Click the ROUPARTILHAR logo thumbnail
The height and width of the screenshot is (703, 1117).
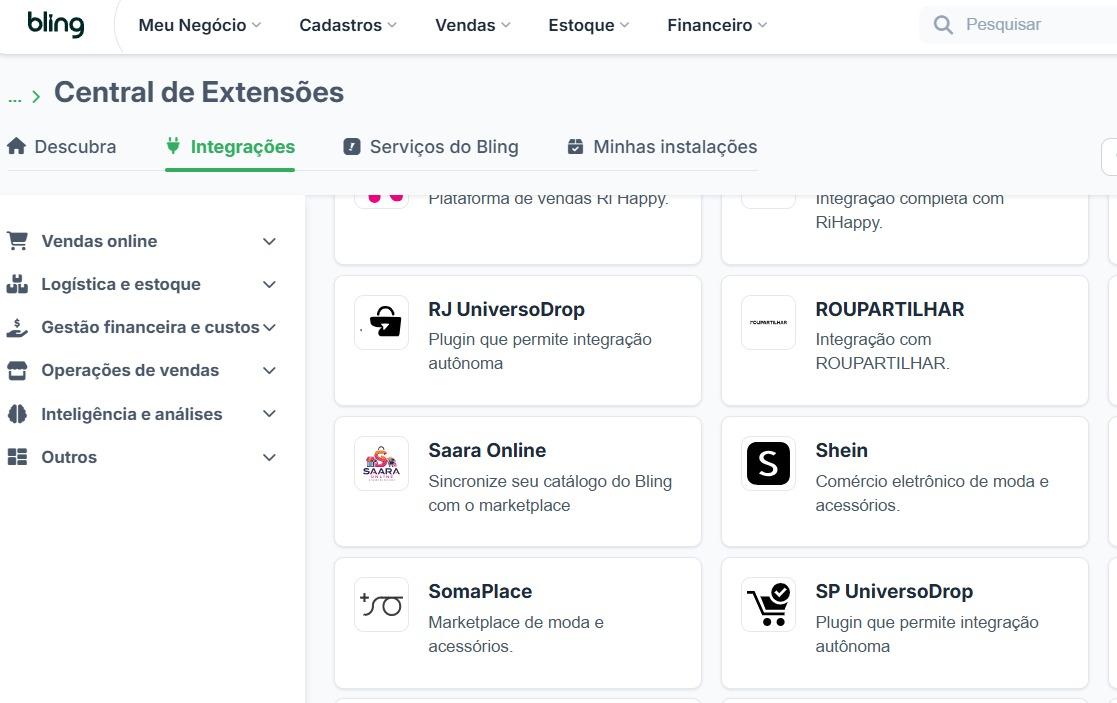(769, 322)
